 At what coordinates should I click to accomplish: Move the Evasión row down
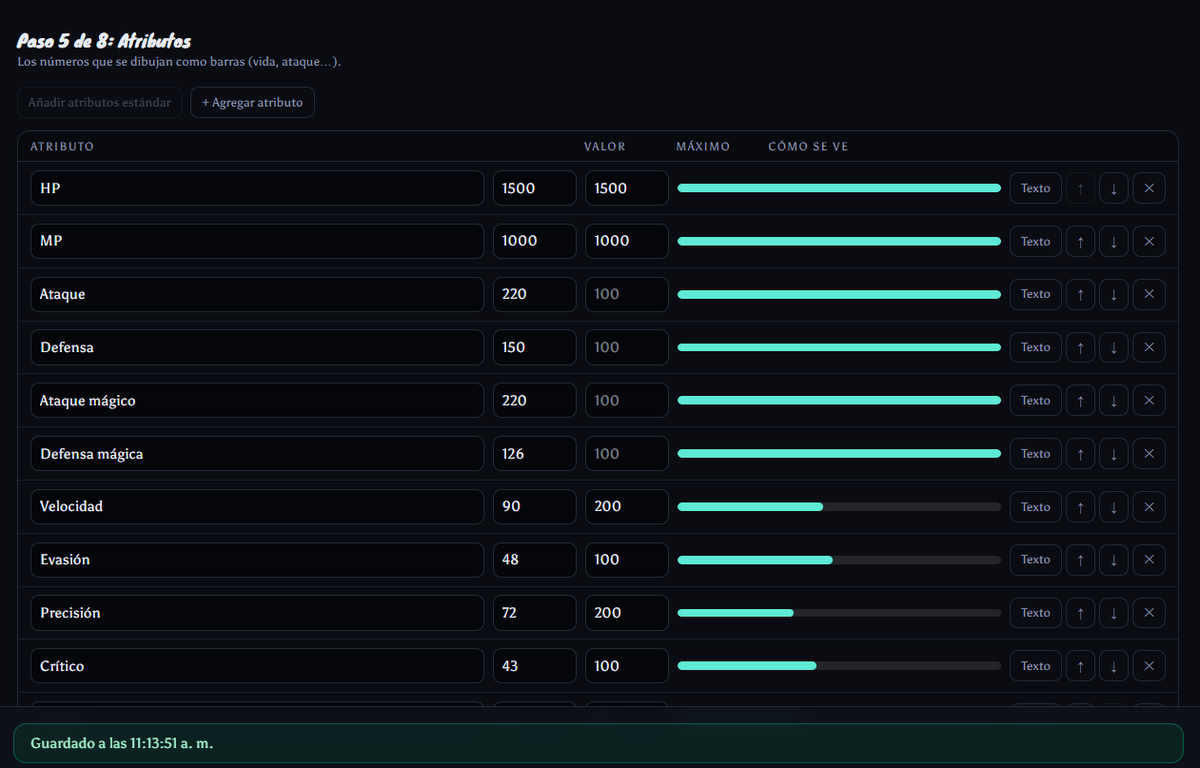pos(1114,560)
